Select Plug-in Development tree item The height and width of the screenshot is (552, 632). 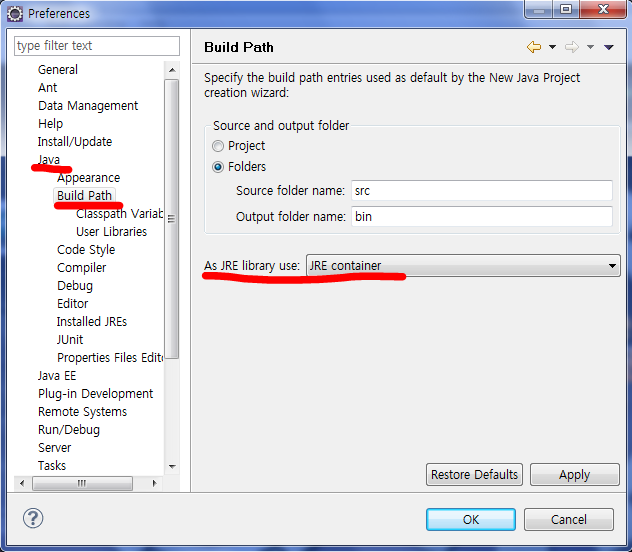click(96, 394)
